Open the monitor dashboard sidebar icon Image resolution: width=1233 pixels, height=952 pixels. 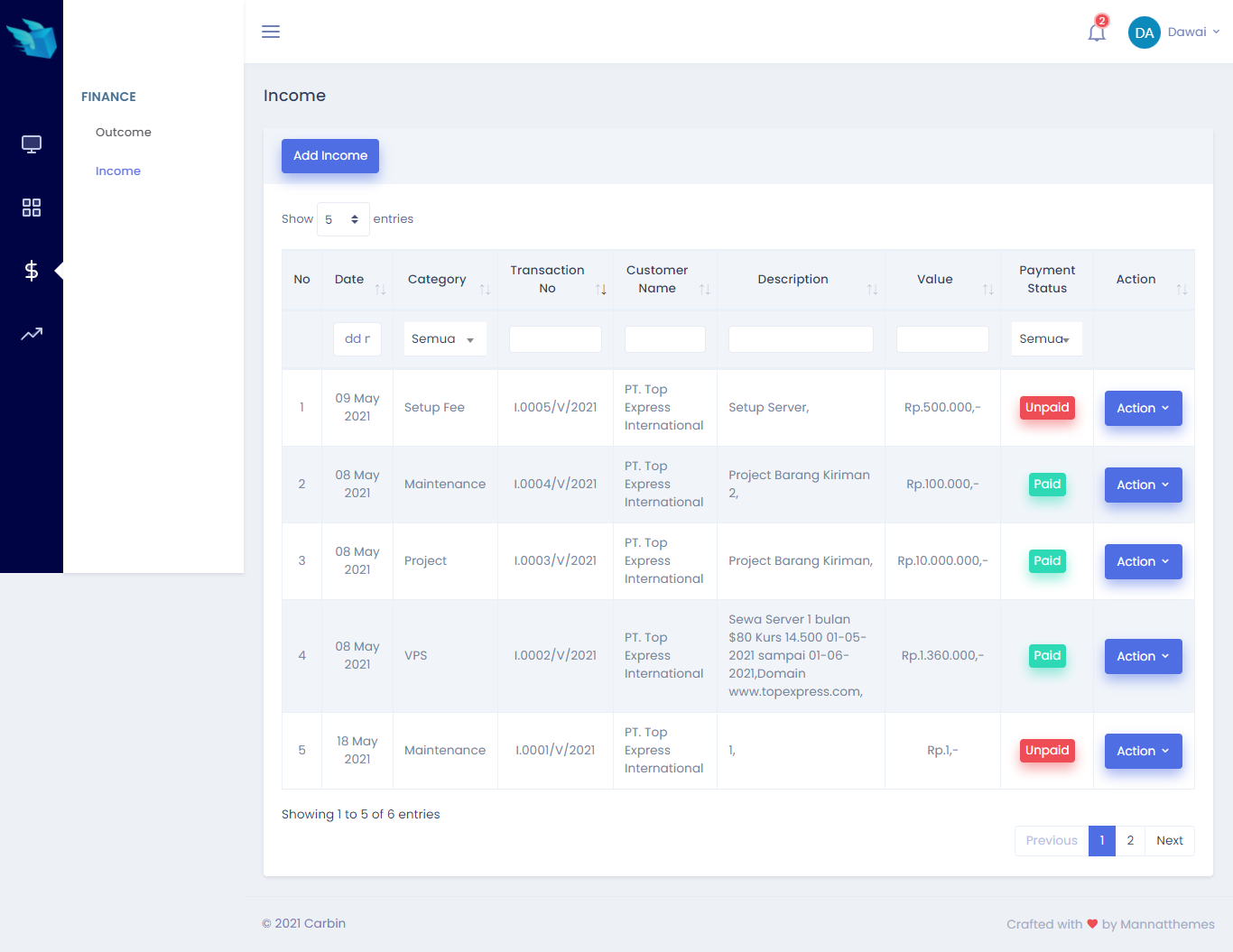(x=32, y=144)
